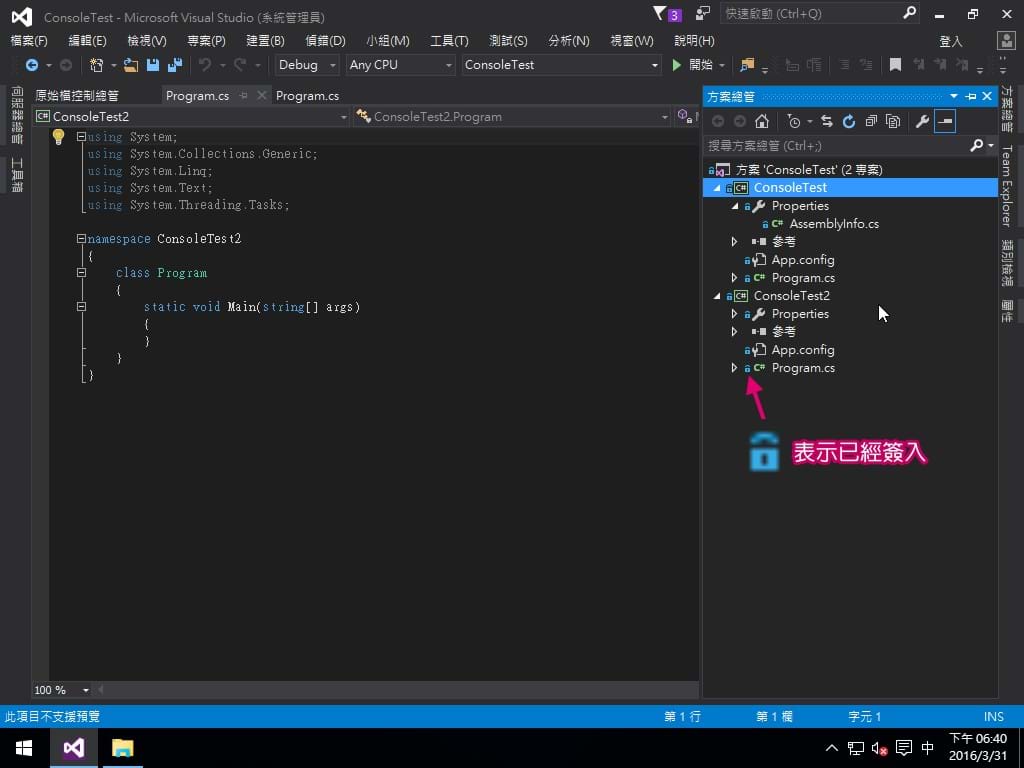Image resolution: width=1024 pixels, height=768 pixels.
Task: Click the Solution Explorer Refresh icon
Action: click(x=849, y=121)
